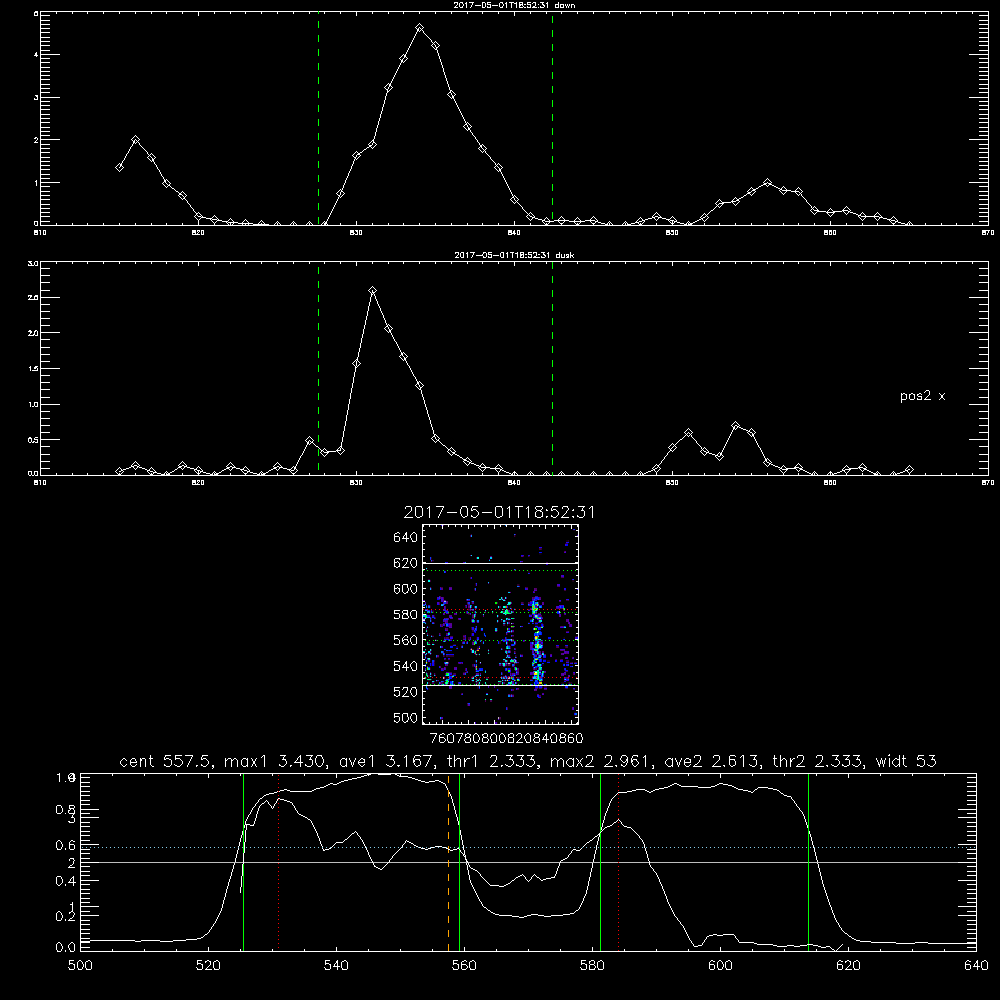Screen dimensions: 1000x1000
Task: Click the heatmap x-axis label string "760780800820840860"
Action: tap(506, 739)
